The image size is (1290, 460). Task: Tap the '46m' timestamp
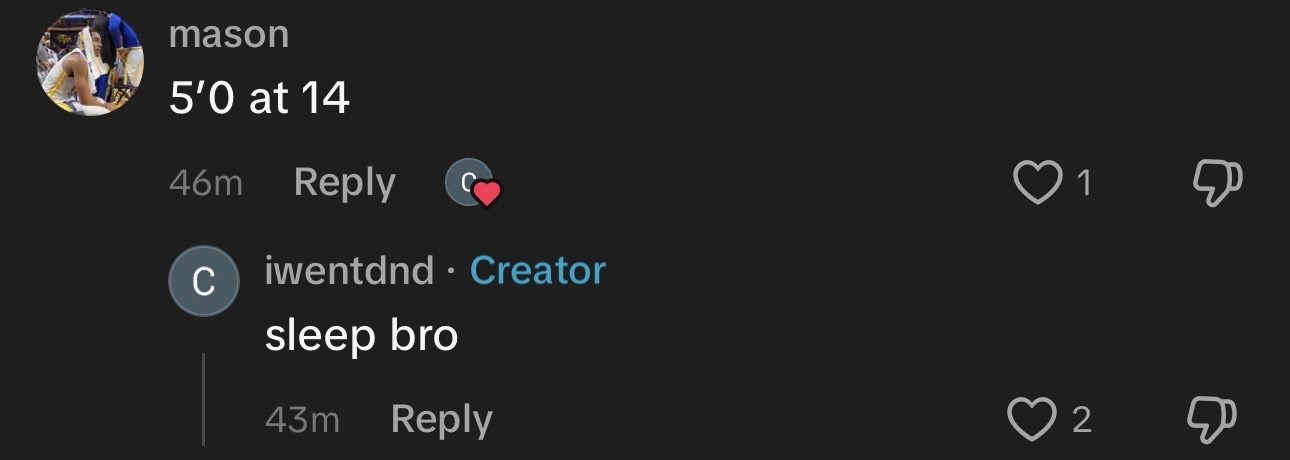(206, 184)
